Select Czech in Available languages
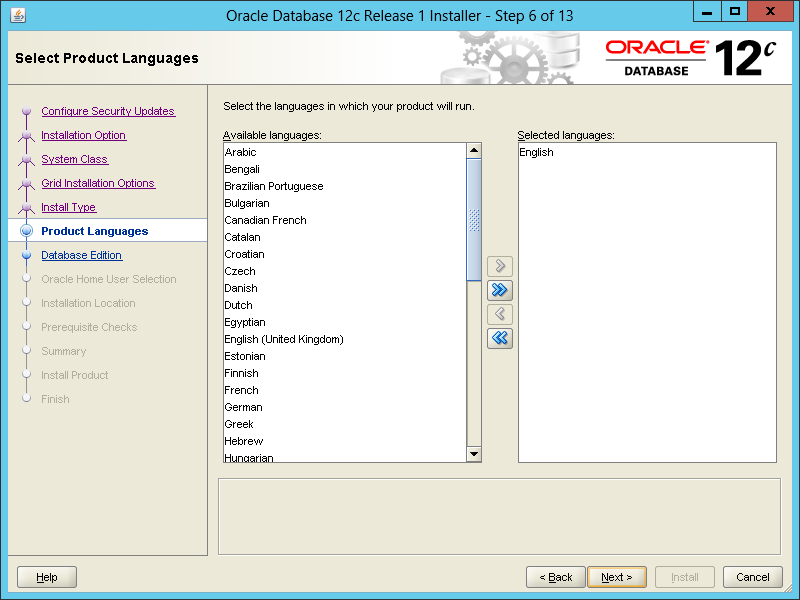 [x=345, y=271]
